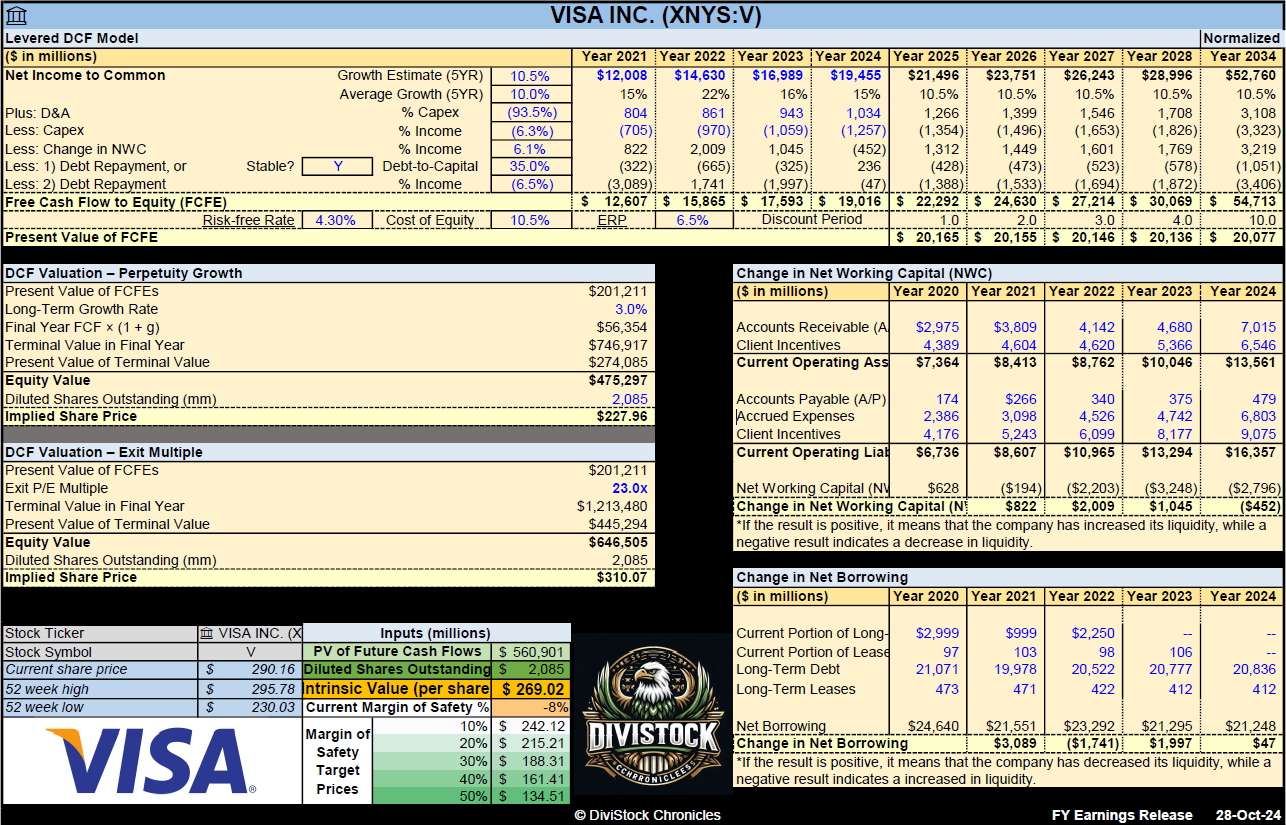The height and width of the screenshot is (825, 1286).
Task: Select Exit Multiple Equity Value $646,505
Action: click(618, 542)
